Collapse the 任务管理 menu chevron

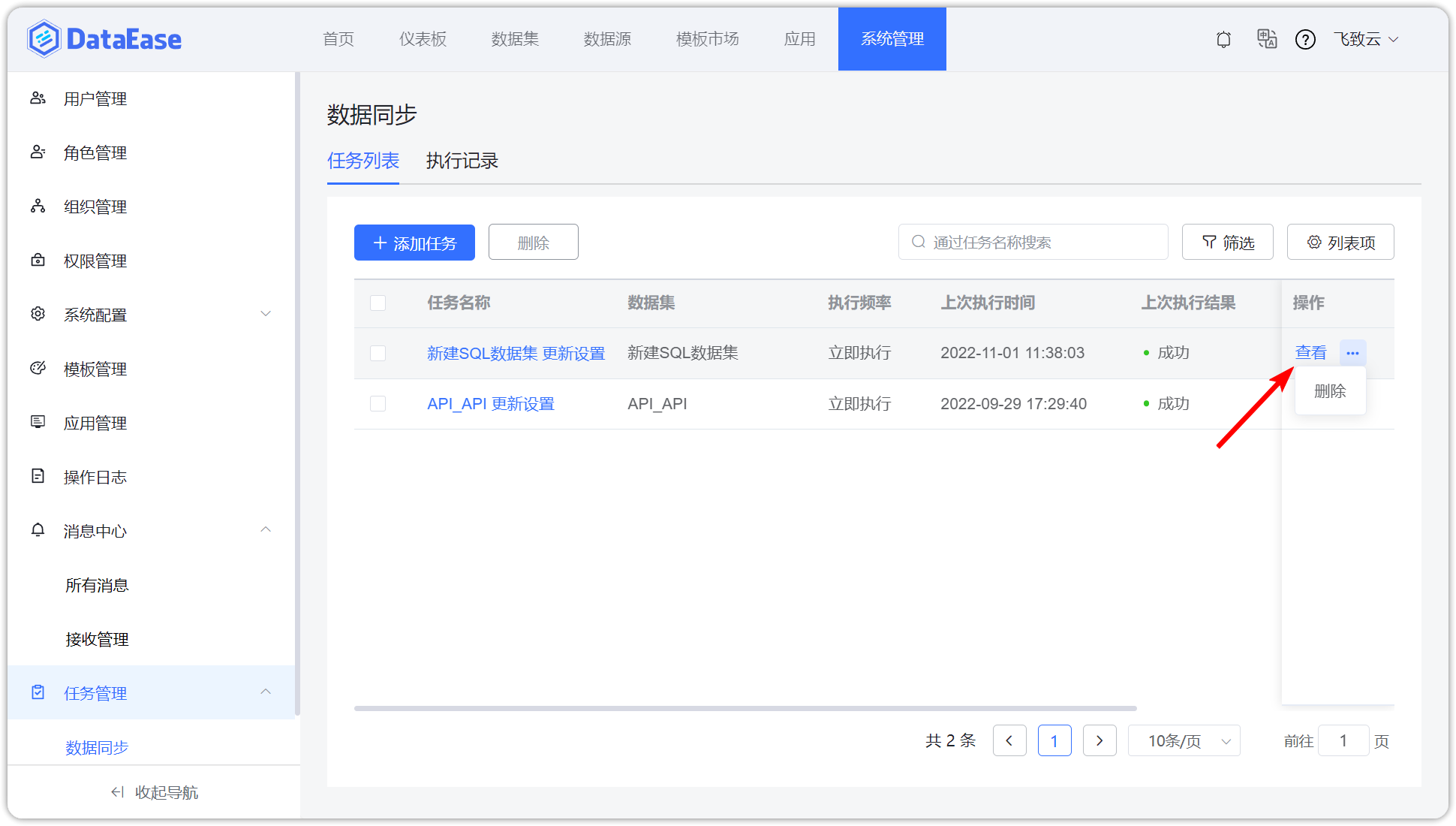click(x=266, y=692)
